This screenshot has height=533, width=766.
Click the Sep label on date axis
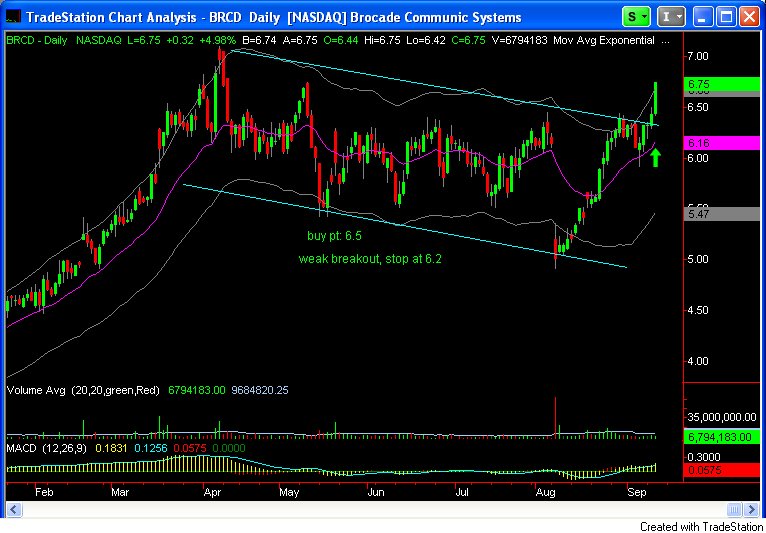636,492
